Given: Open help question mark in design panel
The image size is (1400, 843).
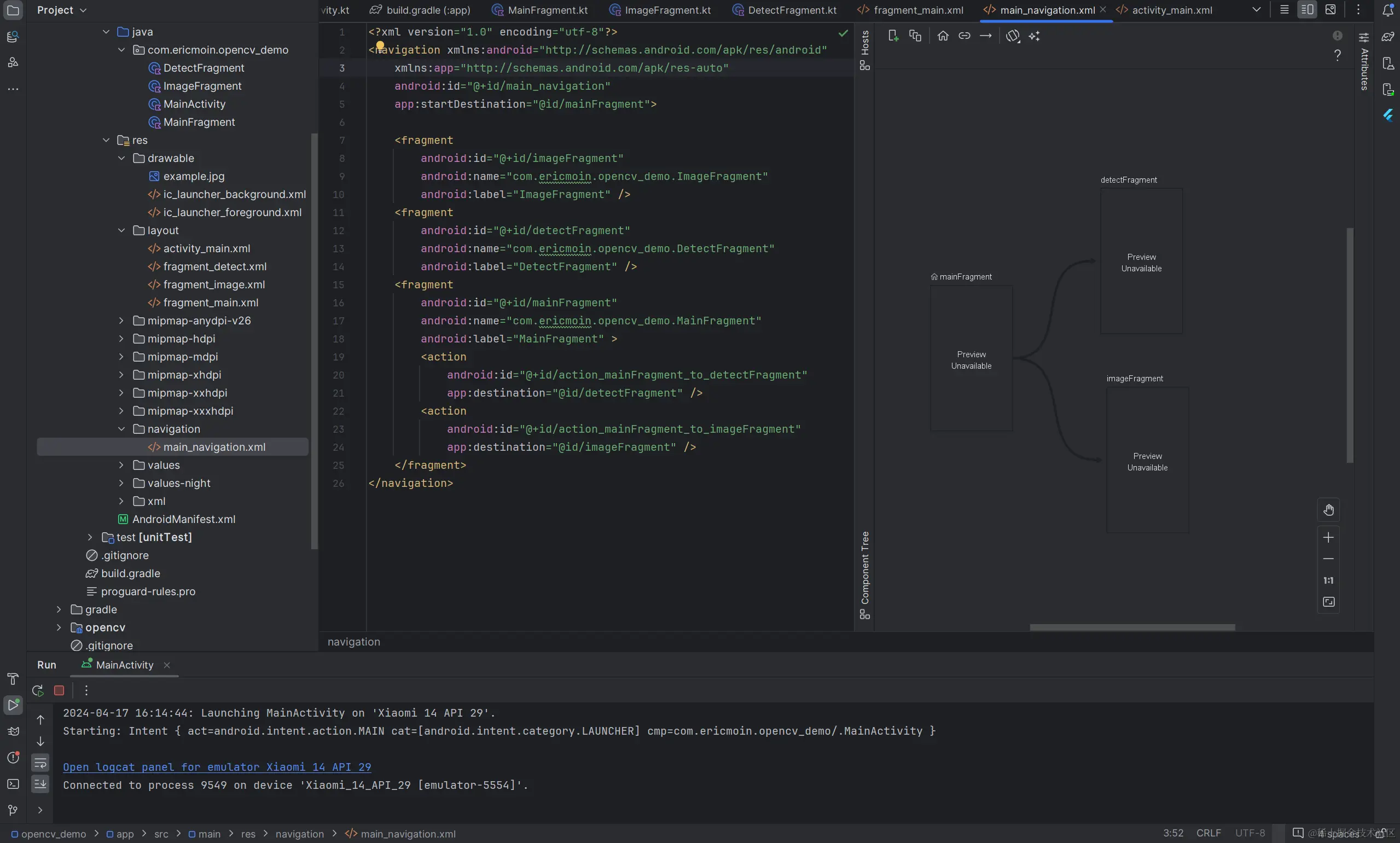Looking at the screenshot, I should [x=1337, y=55].
